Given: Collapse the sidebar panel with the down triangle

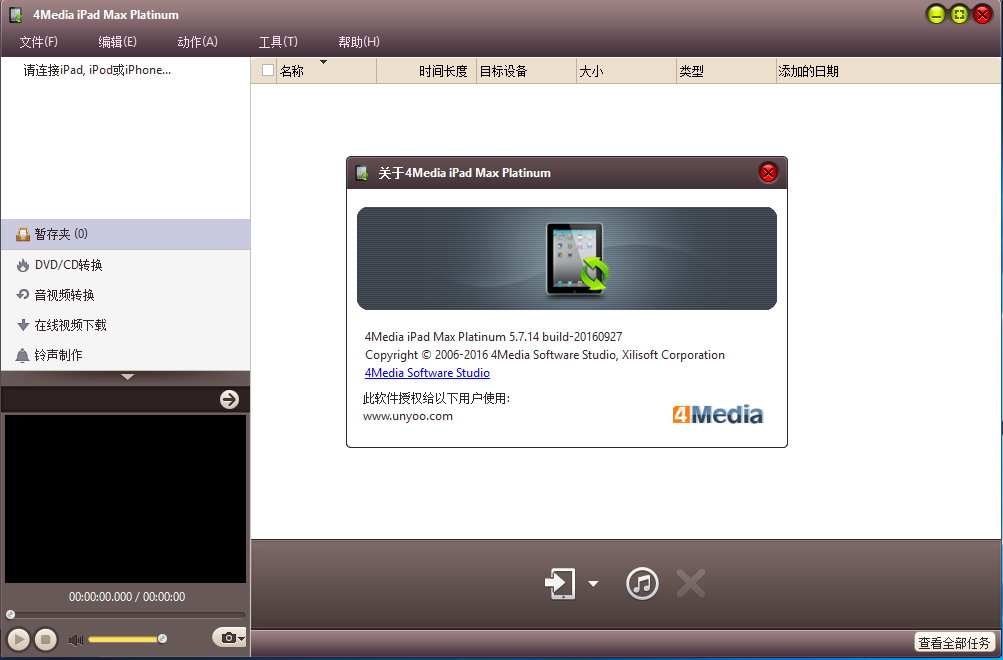Looking at the screenshot, I should click(127, 377).
